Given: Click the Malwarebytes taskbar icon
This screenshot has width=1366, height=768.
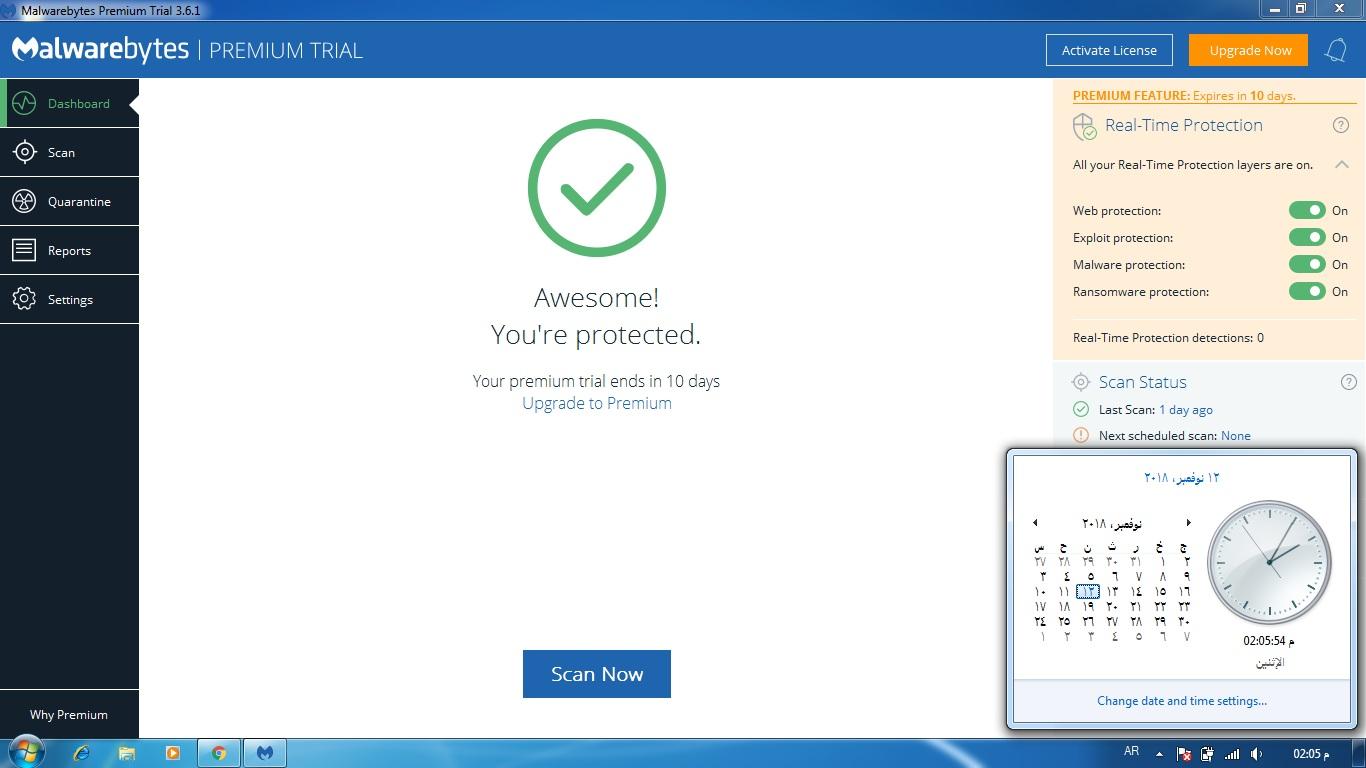Looking at the screenshot, I should pyautogui.click(x=265, y=753).
